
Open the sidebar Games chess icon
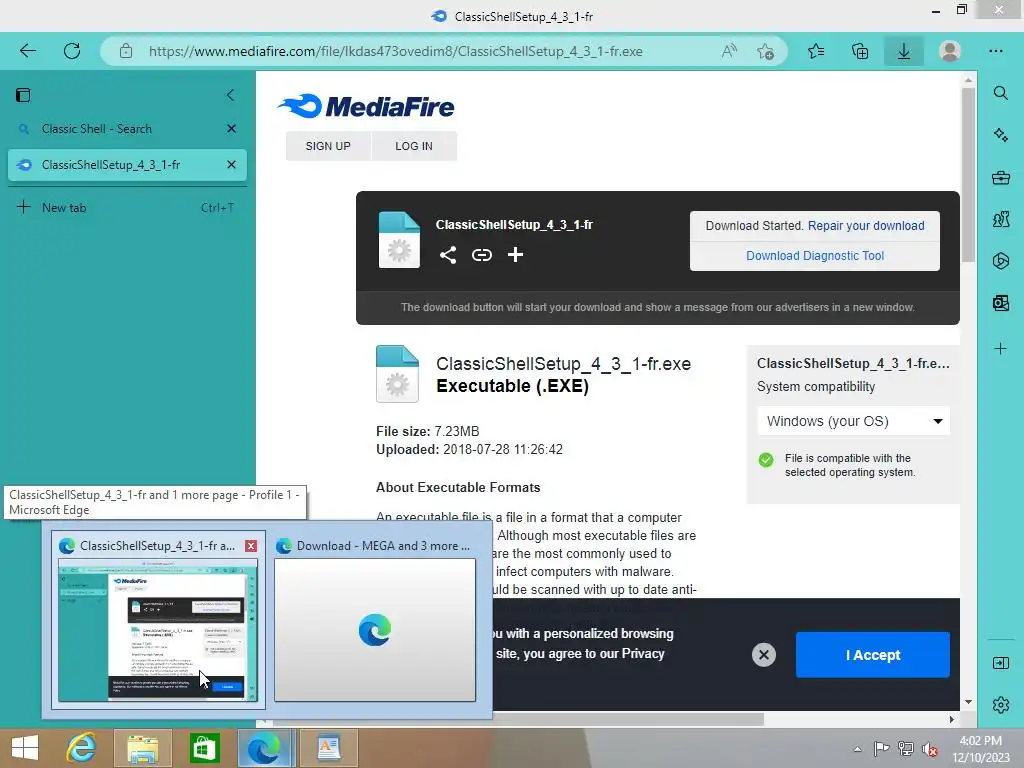[x=1000, y=219]
